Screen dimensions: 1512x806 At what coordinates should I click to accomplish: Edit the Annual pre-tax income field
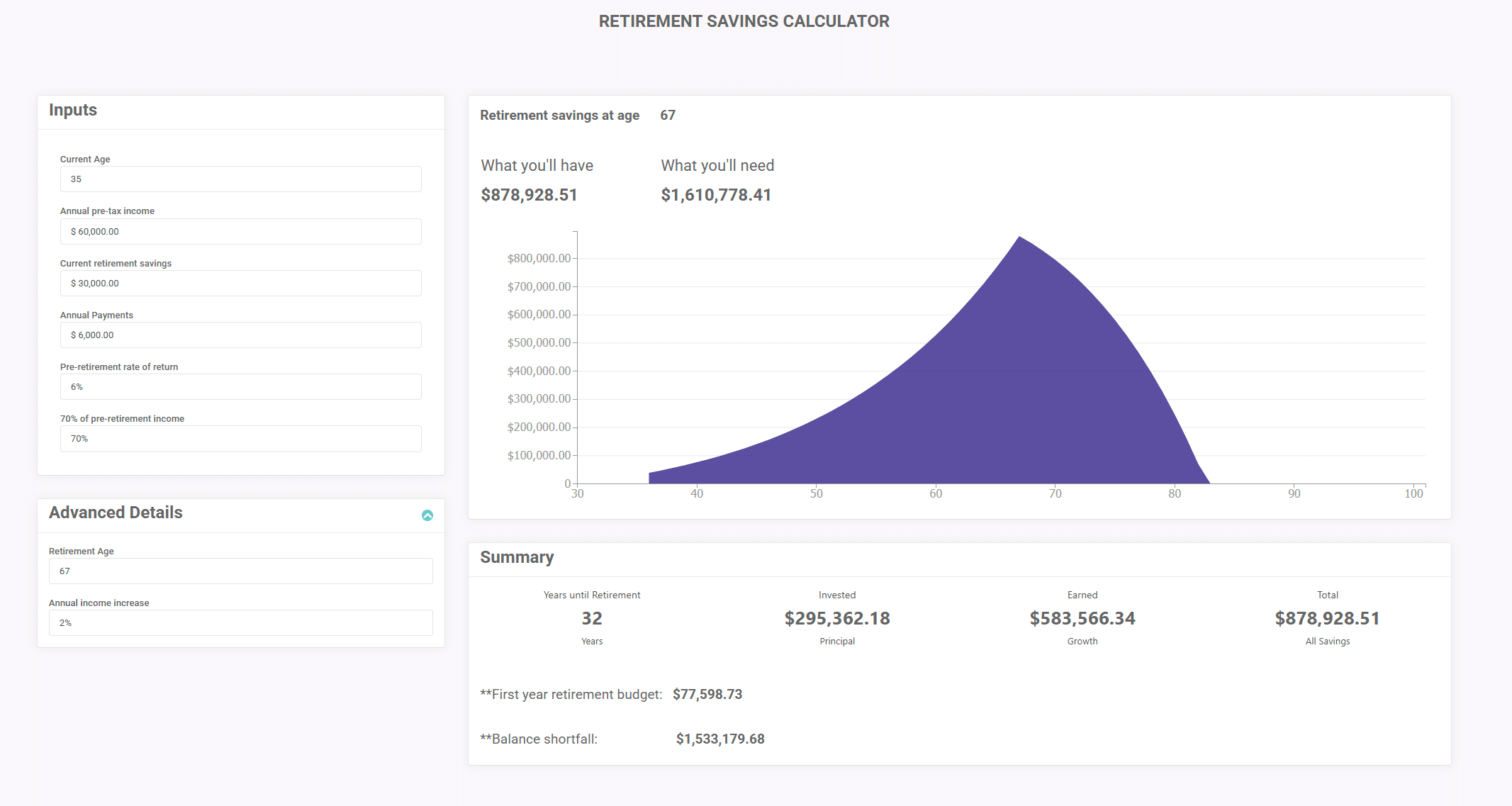(x=240, y=232)
